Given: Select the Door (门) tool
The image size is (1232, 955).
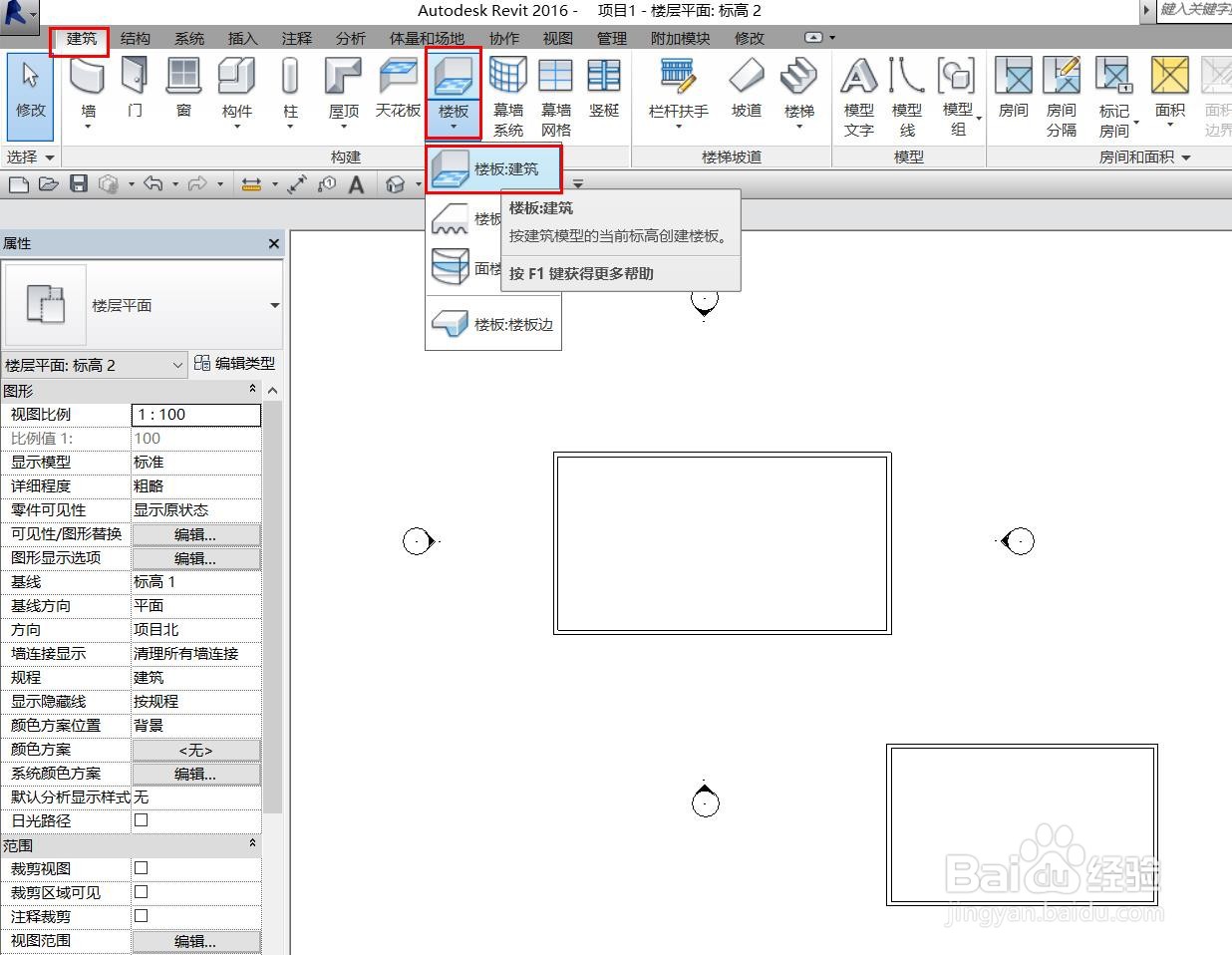Looking at the screenshot, I should click(135, 88).
